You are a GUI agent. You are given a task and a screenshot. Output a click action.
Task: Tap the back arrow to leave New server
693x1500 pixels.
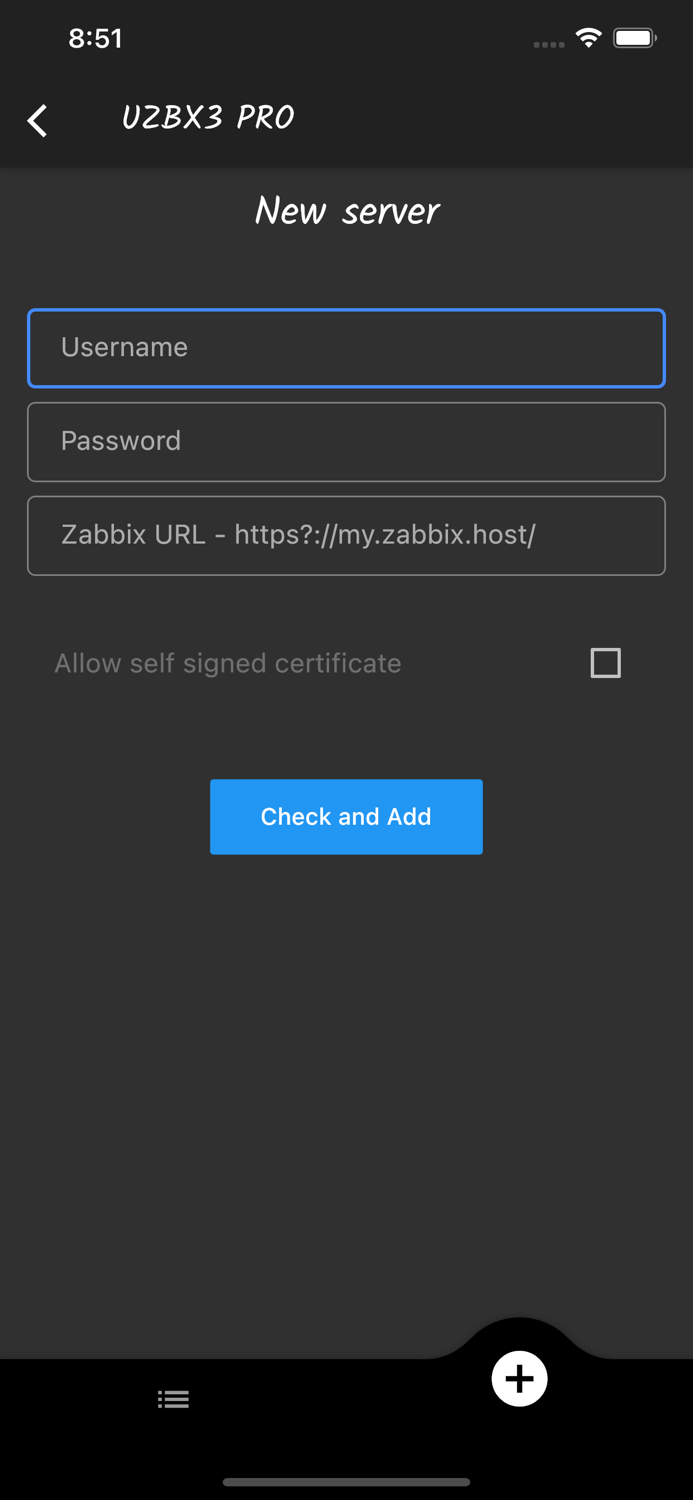point(37,120)
